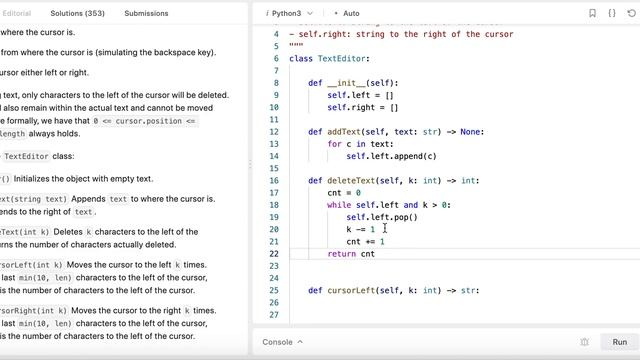Click the 'return cnt' line
Image resolution: width=640 pixels, height=360 pixels.
pyautogui.click(x=351, y=254)
